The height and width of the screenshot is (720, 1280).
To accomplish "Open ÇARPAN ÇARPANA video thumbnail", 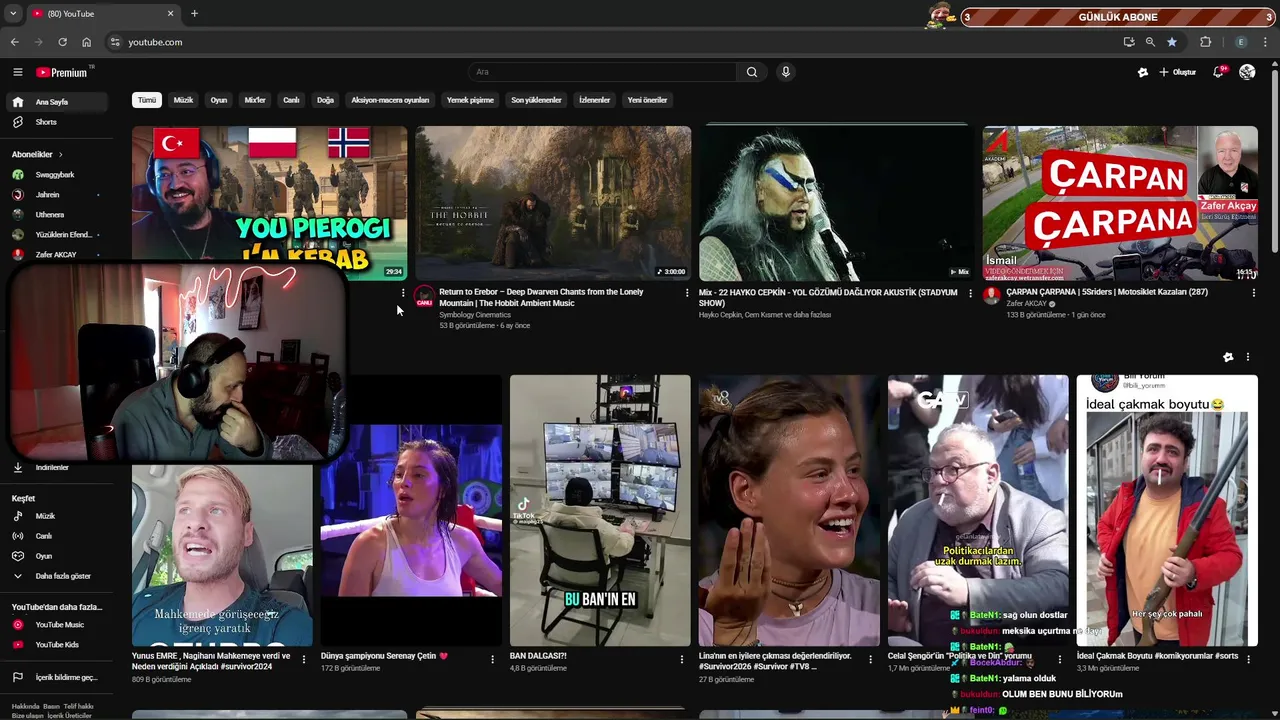I will (1120, 203).
